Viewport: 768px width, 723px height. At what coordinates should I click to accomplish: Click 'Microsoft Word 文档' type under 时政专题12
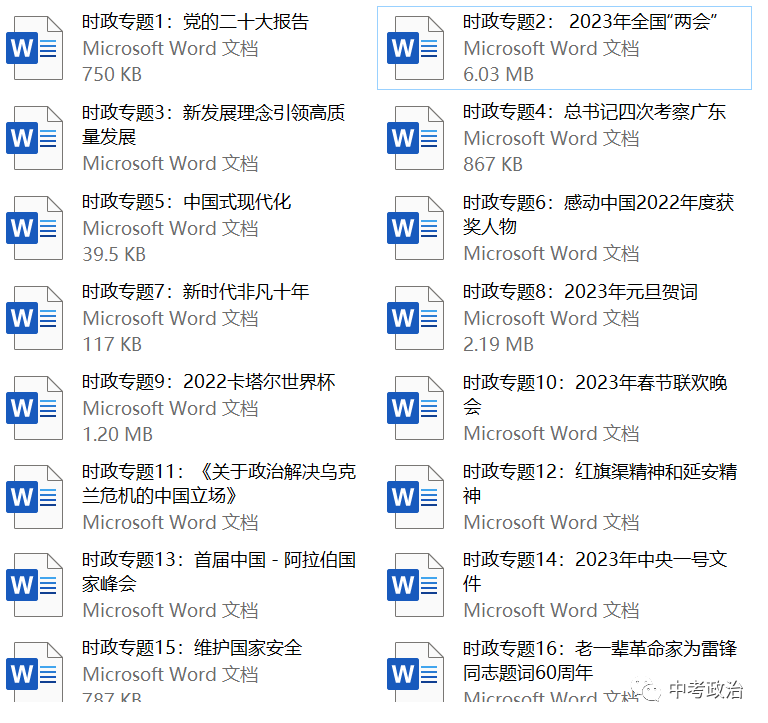(552, 523)
